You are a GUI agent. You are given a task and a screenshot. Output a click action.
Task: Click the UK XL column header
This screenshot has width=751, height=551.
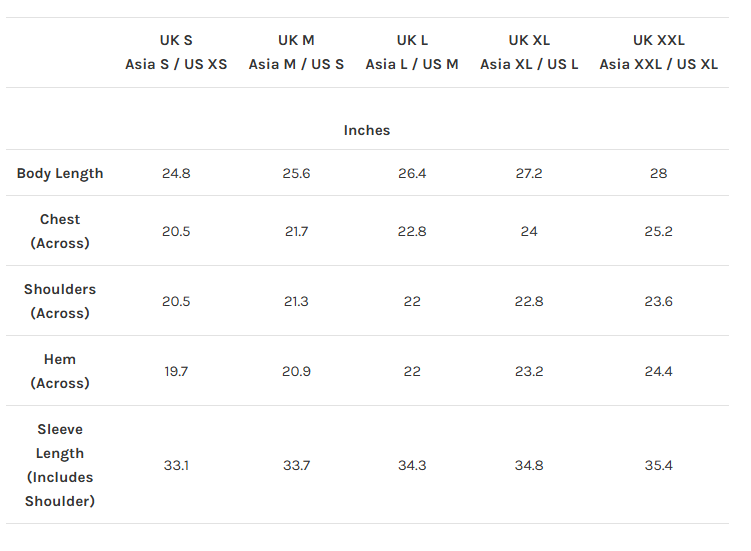tap(529, 52)
